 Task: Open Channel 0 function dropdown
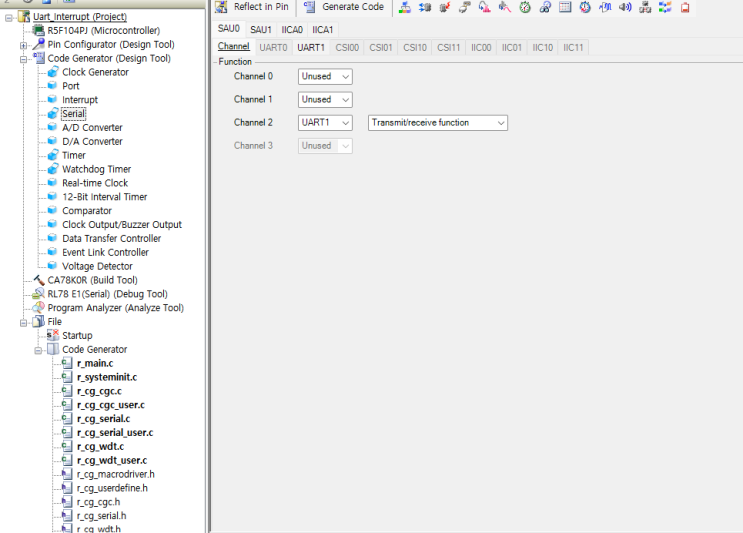(x=325, y=77)
